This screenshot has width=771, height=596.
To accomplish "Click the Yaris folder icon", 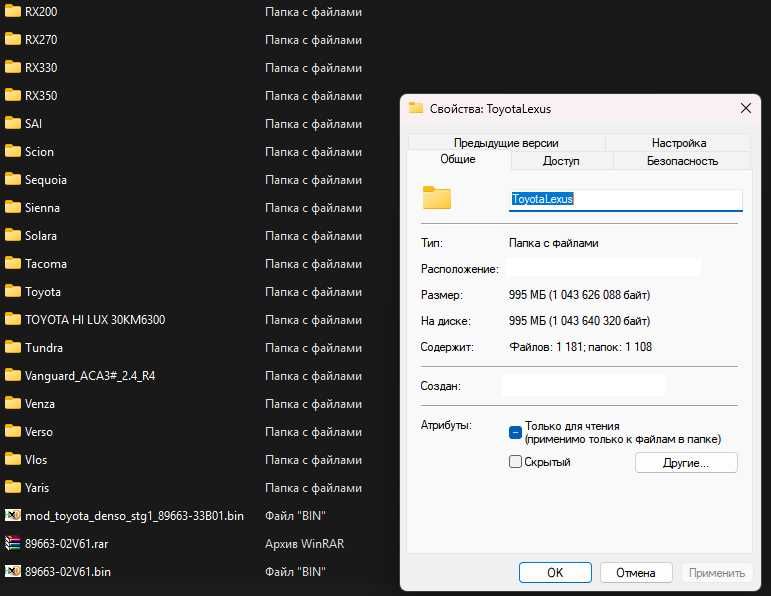I will coord(13,487).
